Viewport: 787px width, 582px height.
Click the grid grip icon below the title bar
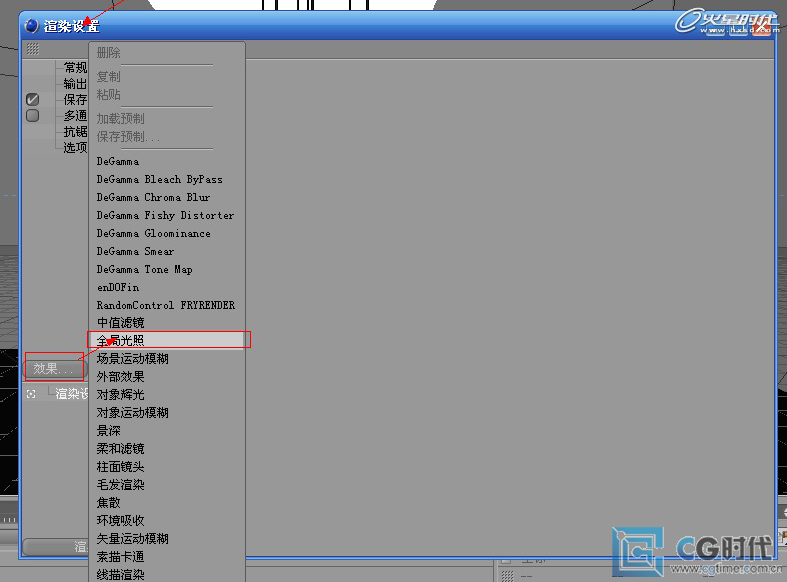(x=33, y=49)
